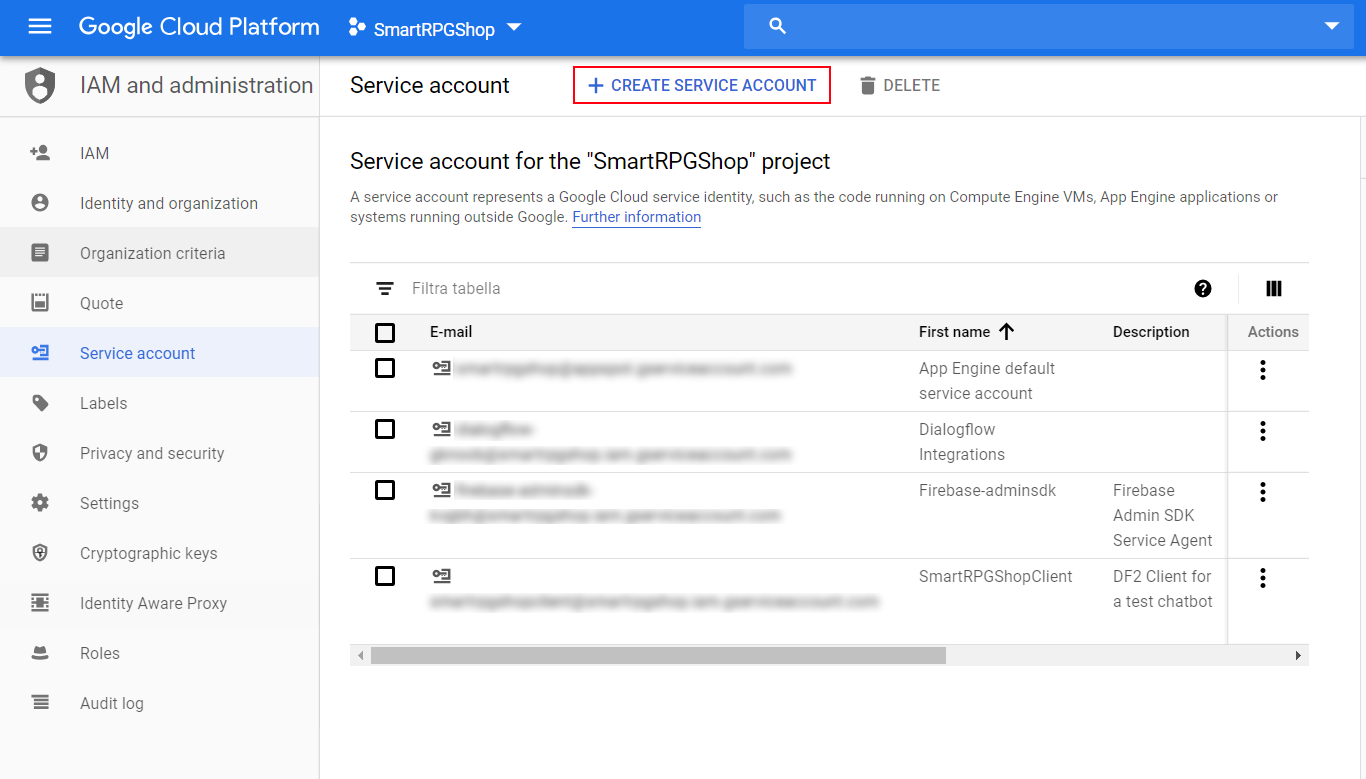
Task: Open actions menu for Dialogflow Integrations row
Action: 1263,431
